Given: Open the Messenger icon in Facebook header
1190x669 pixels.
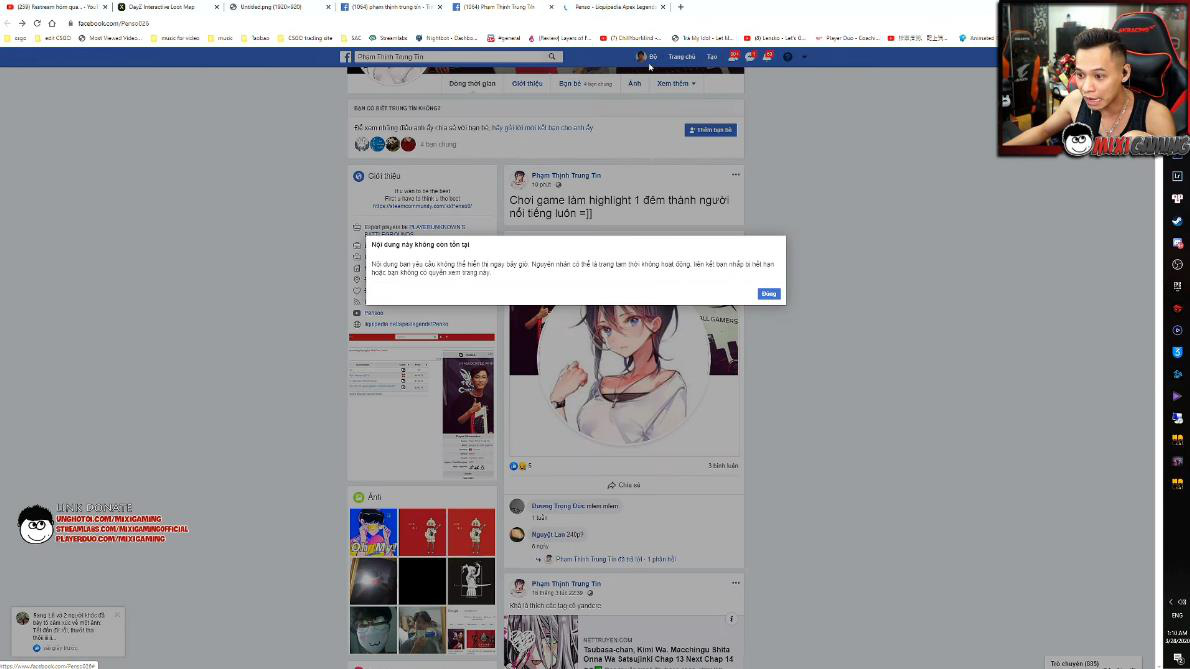Looking at the screenshot, I should click(750, 57).
